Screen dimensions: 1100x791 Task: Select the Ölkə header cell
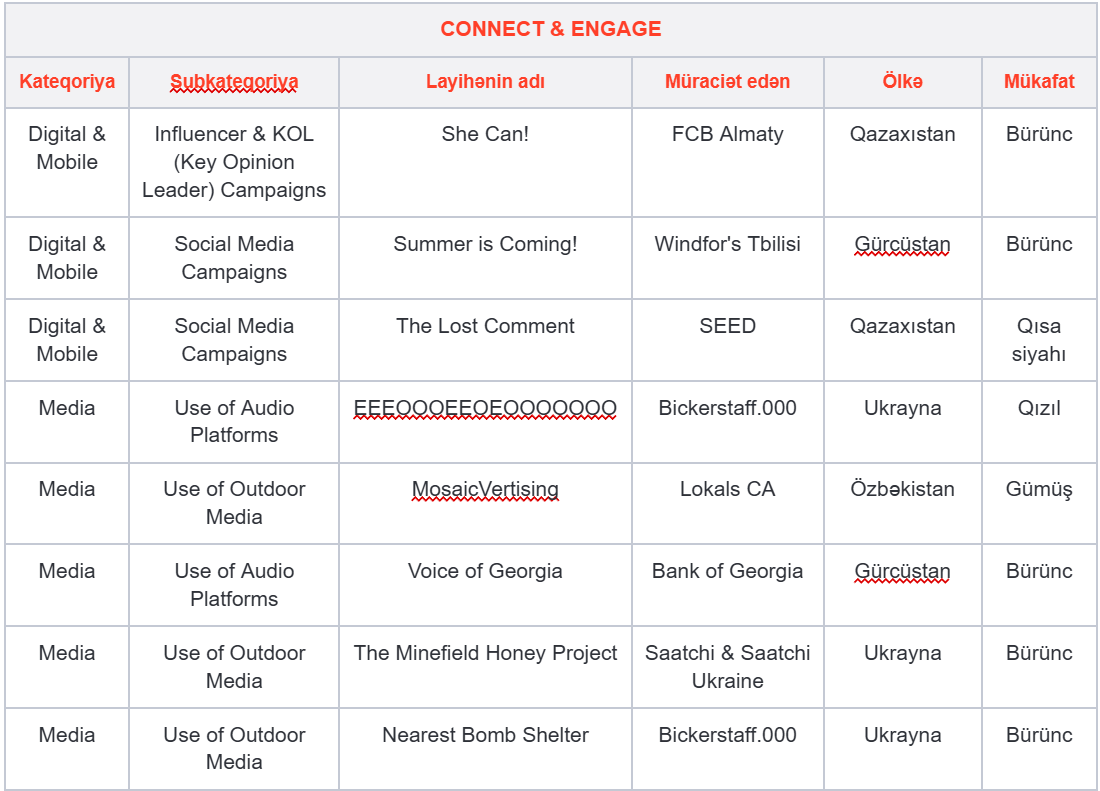tap(902, 81)
